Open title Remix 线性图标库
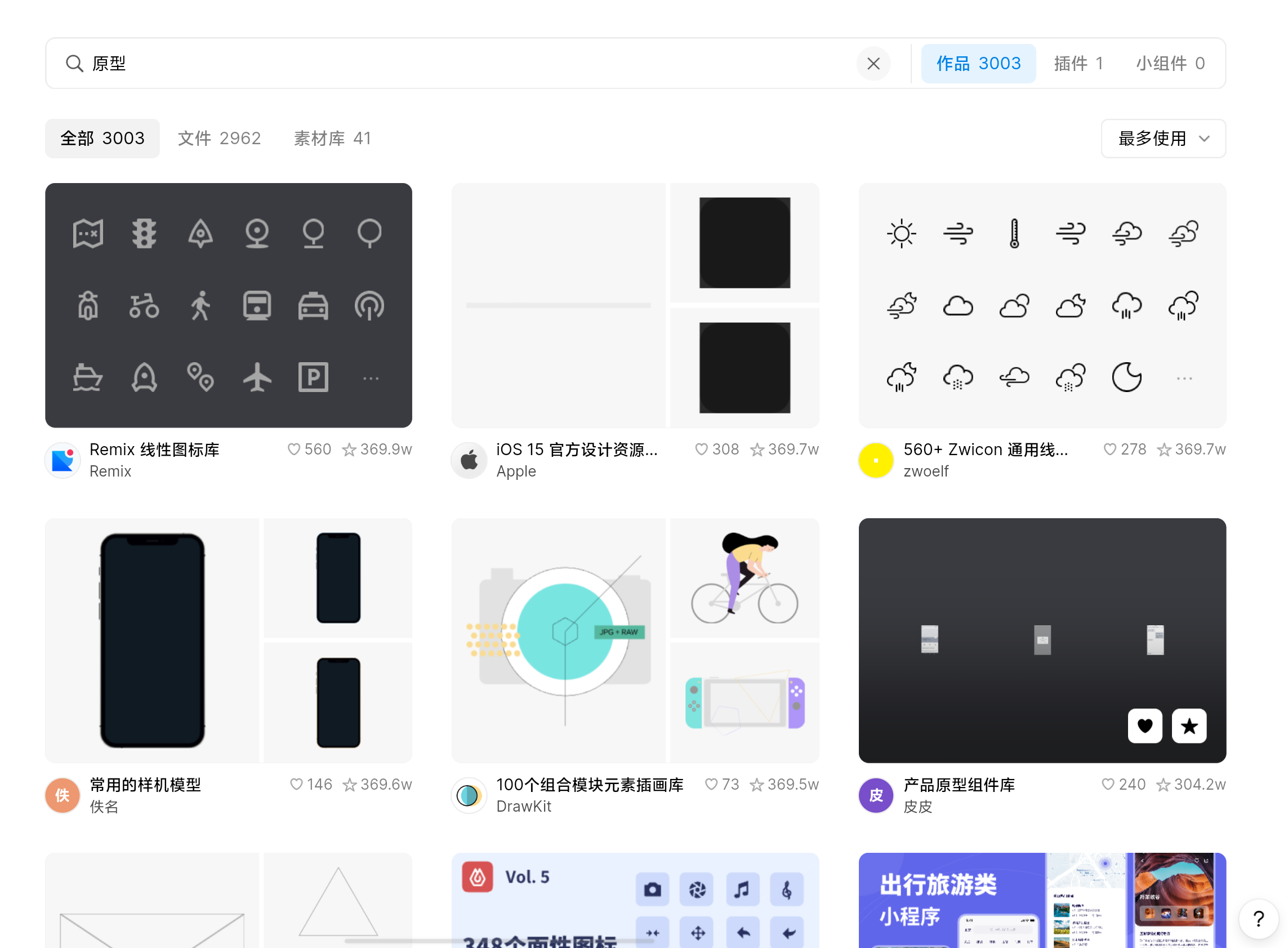The image size is (1288, 948). [x=154, y=449]
